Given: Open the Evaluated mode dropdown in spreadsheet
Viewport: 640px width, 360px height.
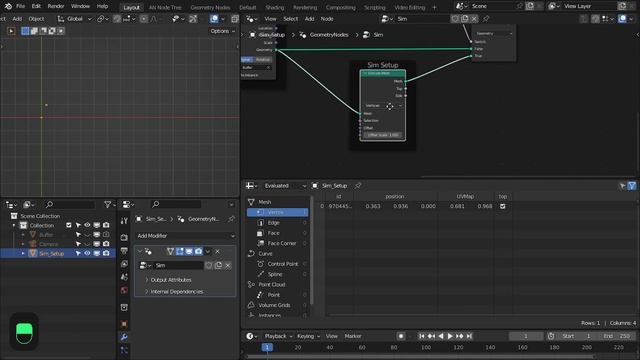Looking at the screenshot, I should point(284,186).
